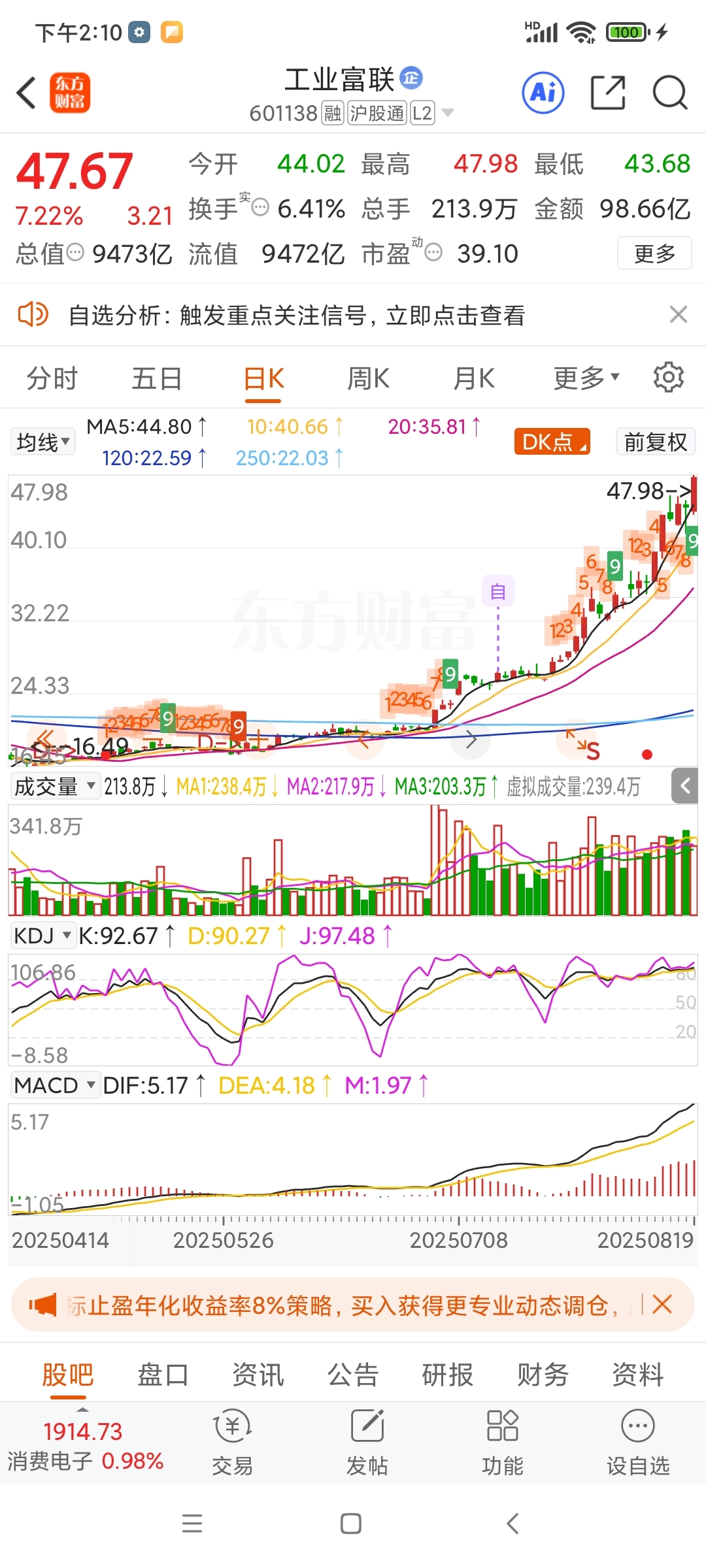Image resolution: width=706 pixels, height=1568 pixels.
Task: Dismiss the 自选分析 notification bar
Action: pos(679,314)
